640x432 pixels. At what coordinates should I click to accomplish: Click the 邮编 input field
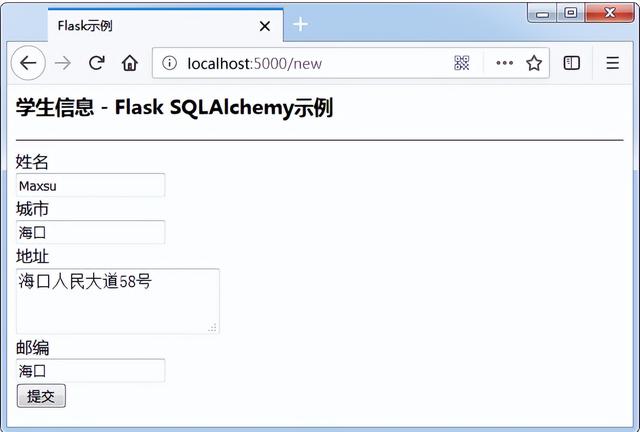coord(91,370)
